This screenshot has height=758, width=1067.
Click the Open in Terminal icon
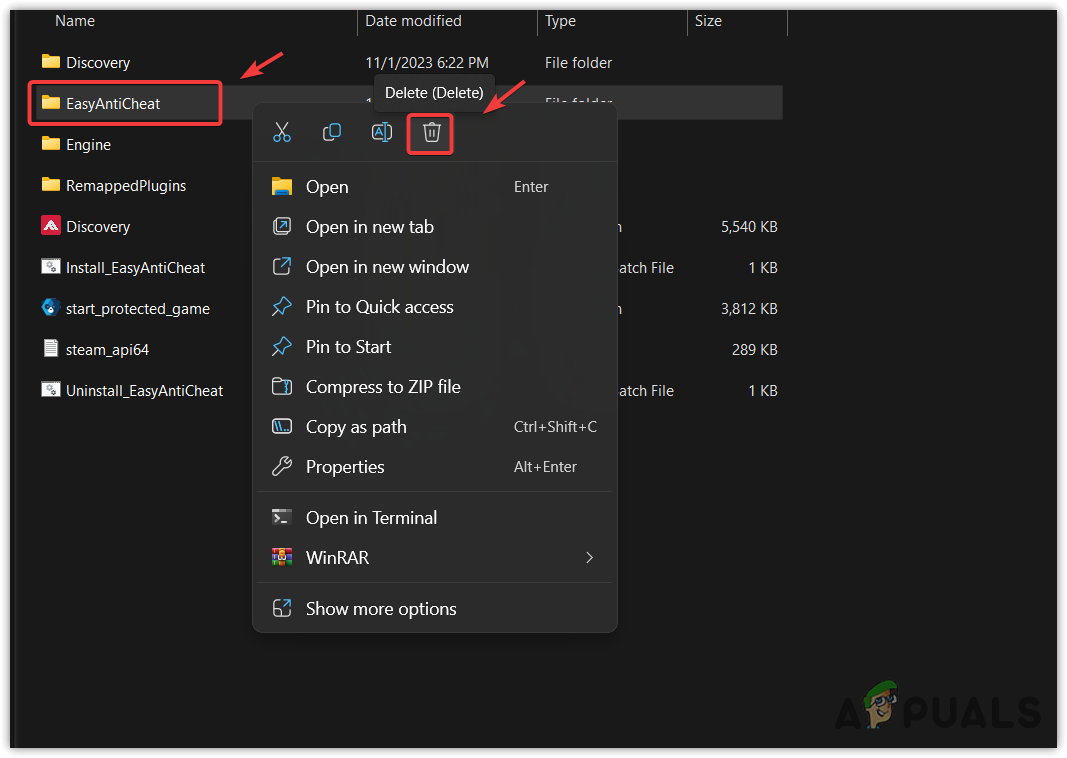(282, 517)
